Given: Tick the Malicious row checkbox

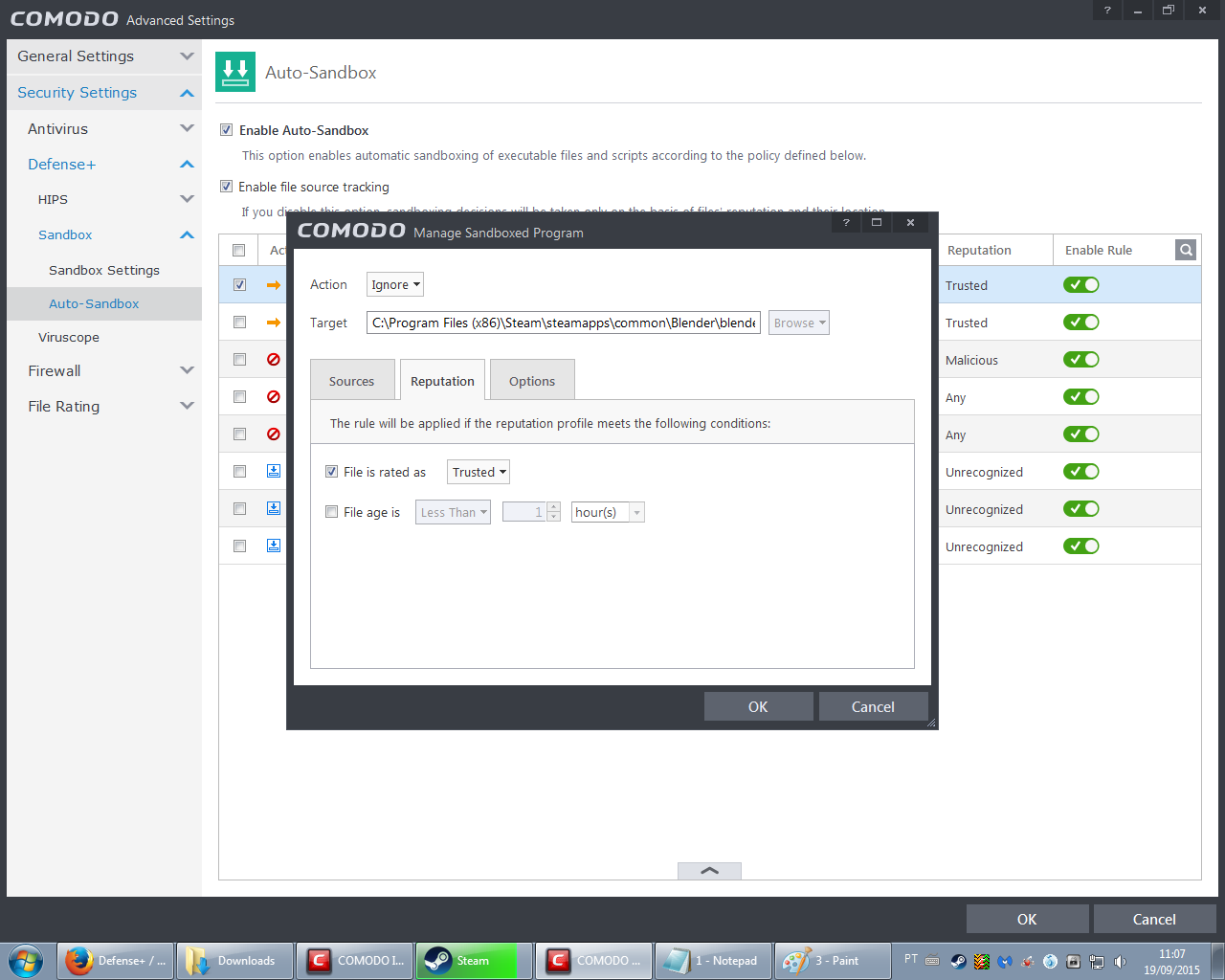Looking at the screenshot, I should tap(239, 359).
